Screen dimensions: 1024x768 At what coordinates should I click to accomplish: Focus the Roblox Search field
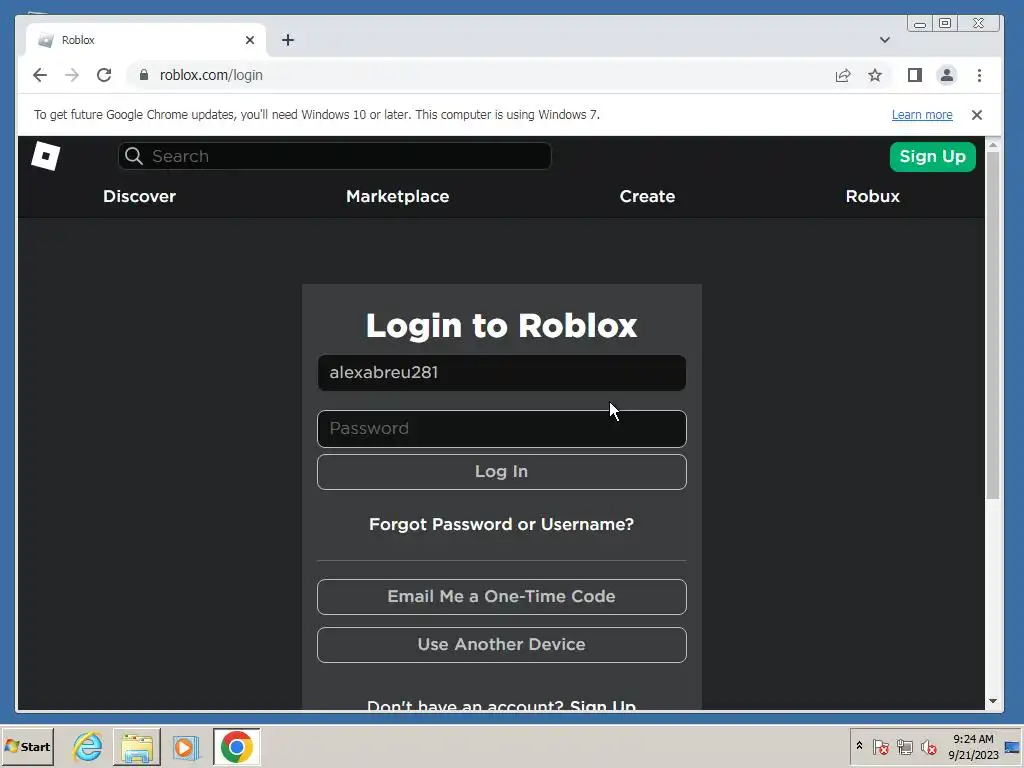click(x=334, y=156)
